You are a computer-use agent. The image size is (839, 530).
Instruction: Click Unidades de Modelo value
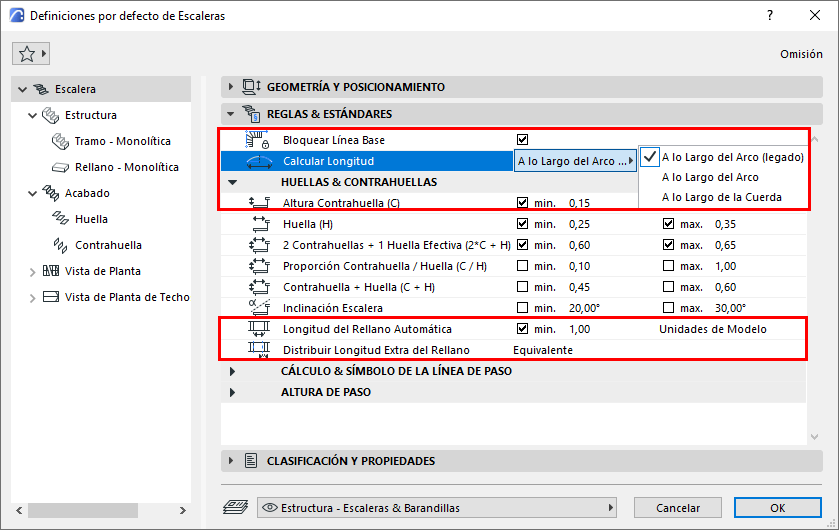point(713,329)
